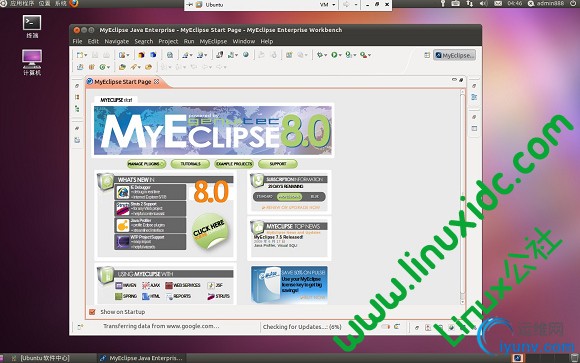Open the Project menu
The height and width of the screenshot is (363, 580).
168,41
